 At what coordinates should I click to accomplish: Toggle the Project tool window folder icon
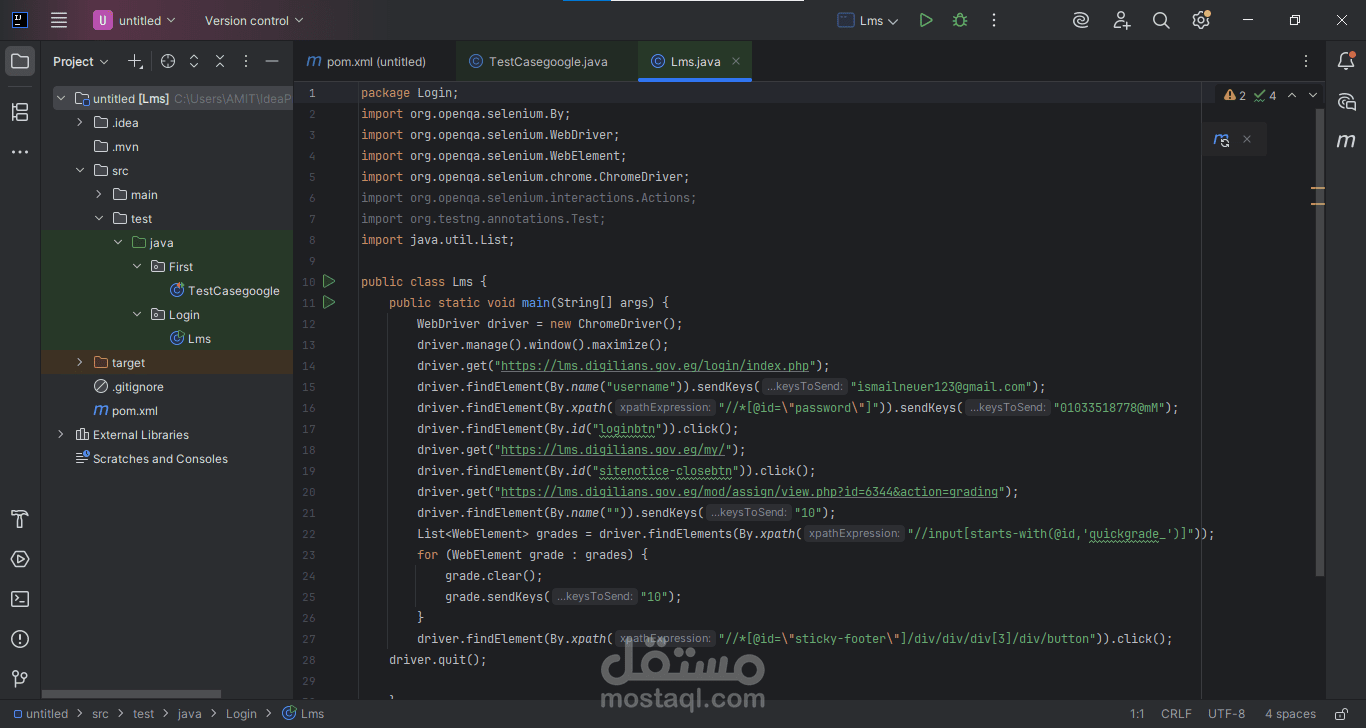click(20, 62)
